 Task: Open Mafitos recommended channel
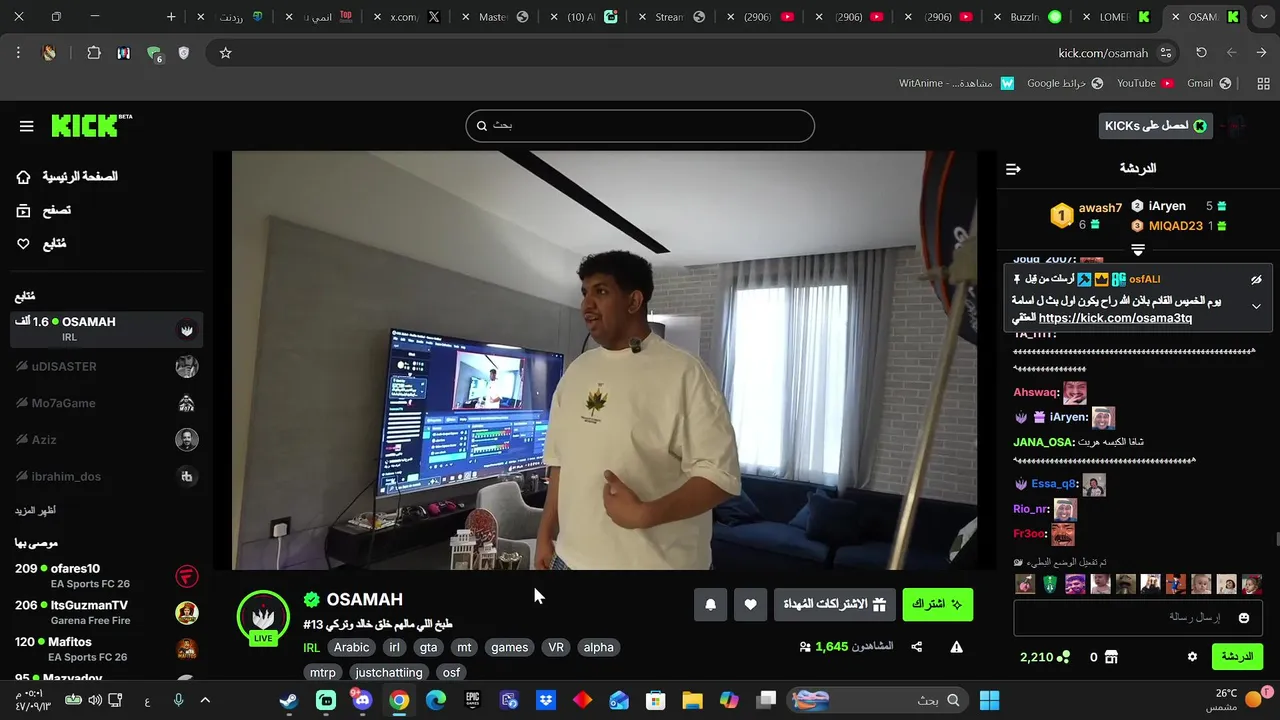107,649
